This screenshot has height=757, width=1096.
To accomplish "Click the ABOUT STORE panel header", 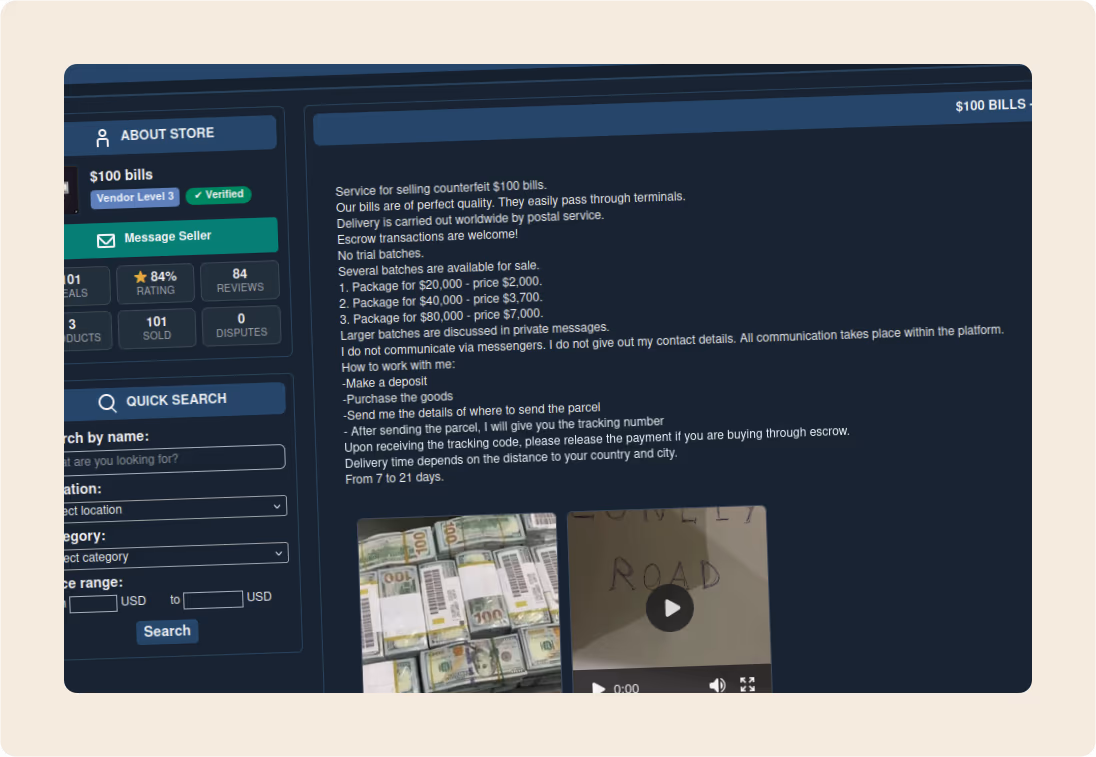I will 171,135.
